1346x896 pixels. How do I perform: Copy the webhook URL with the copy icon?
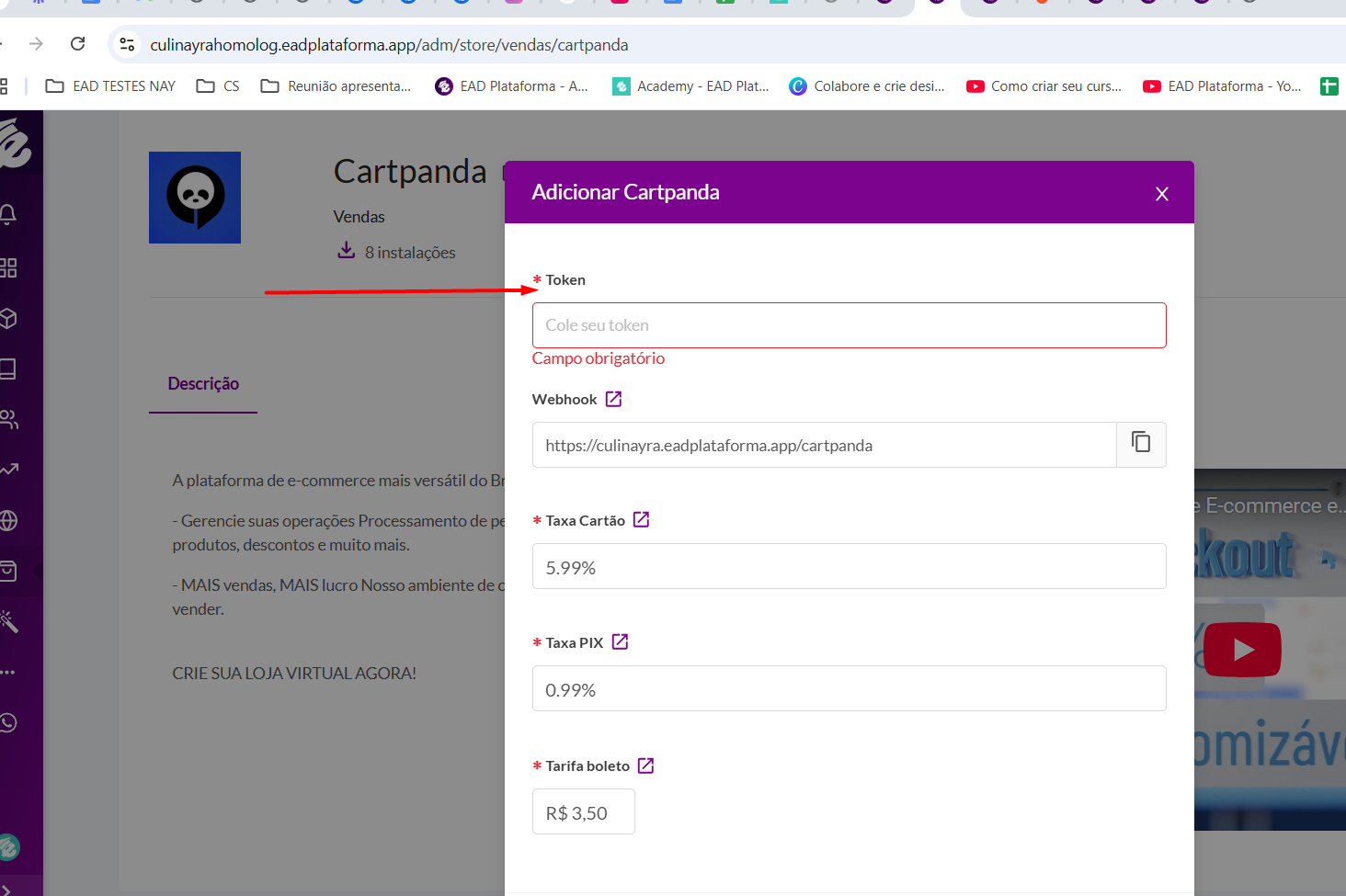[1141, 443]
